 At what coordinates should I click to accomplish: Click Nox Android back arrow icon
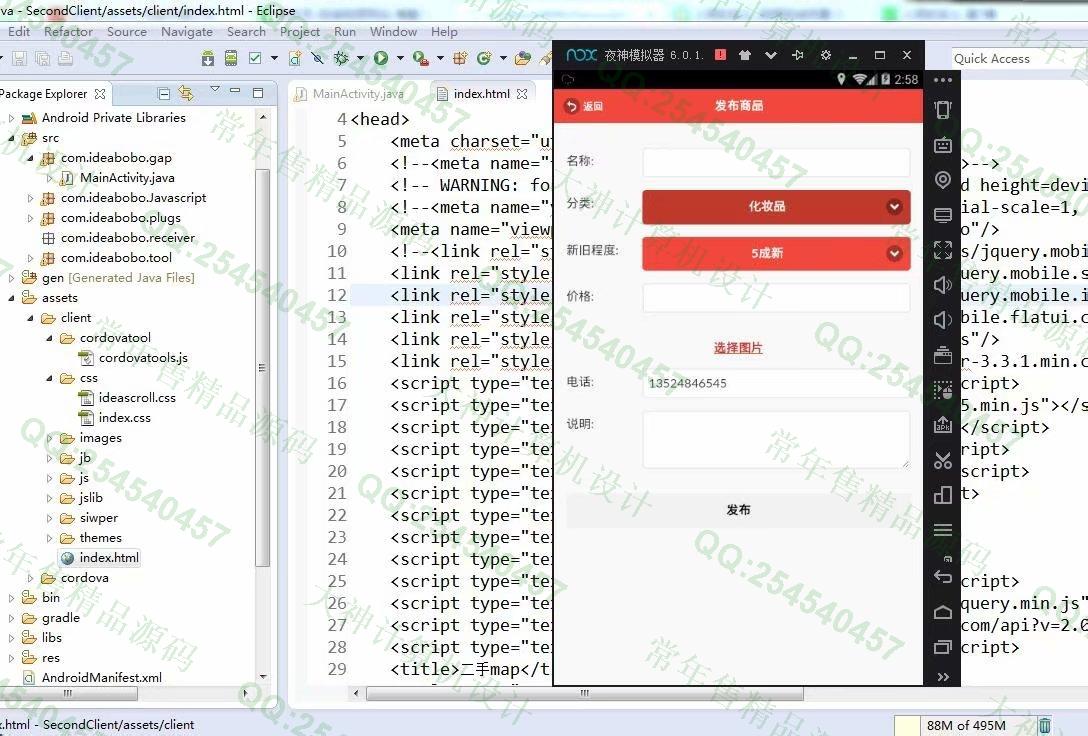click(942, 576)
